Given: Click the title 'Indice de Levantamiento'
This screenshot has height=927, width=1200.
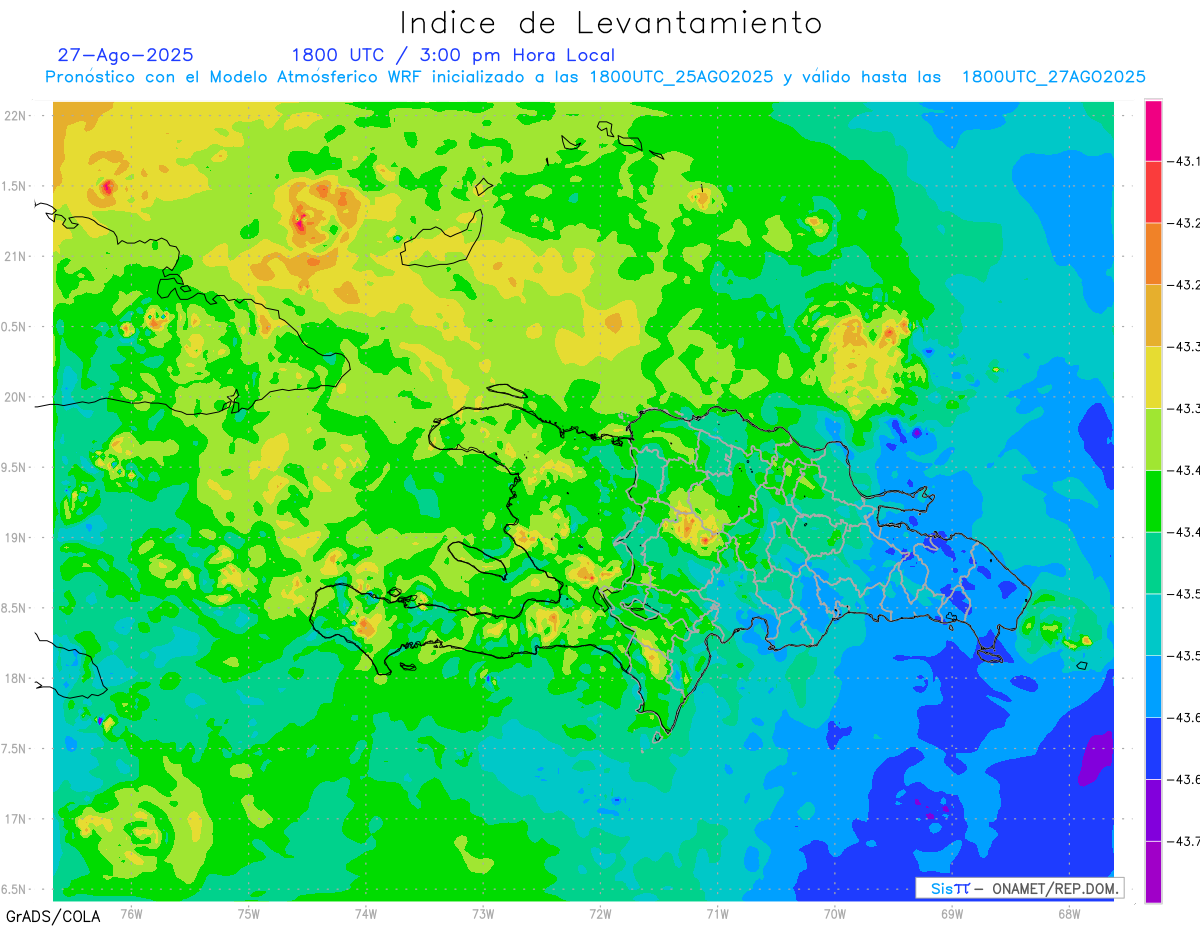Looking at the screenshot, I should 611,22.
